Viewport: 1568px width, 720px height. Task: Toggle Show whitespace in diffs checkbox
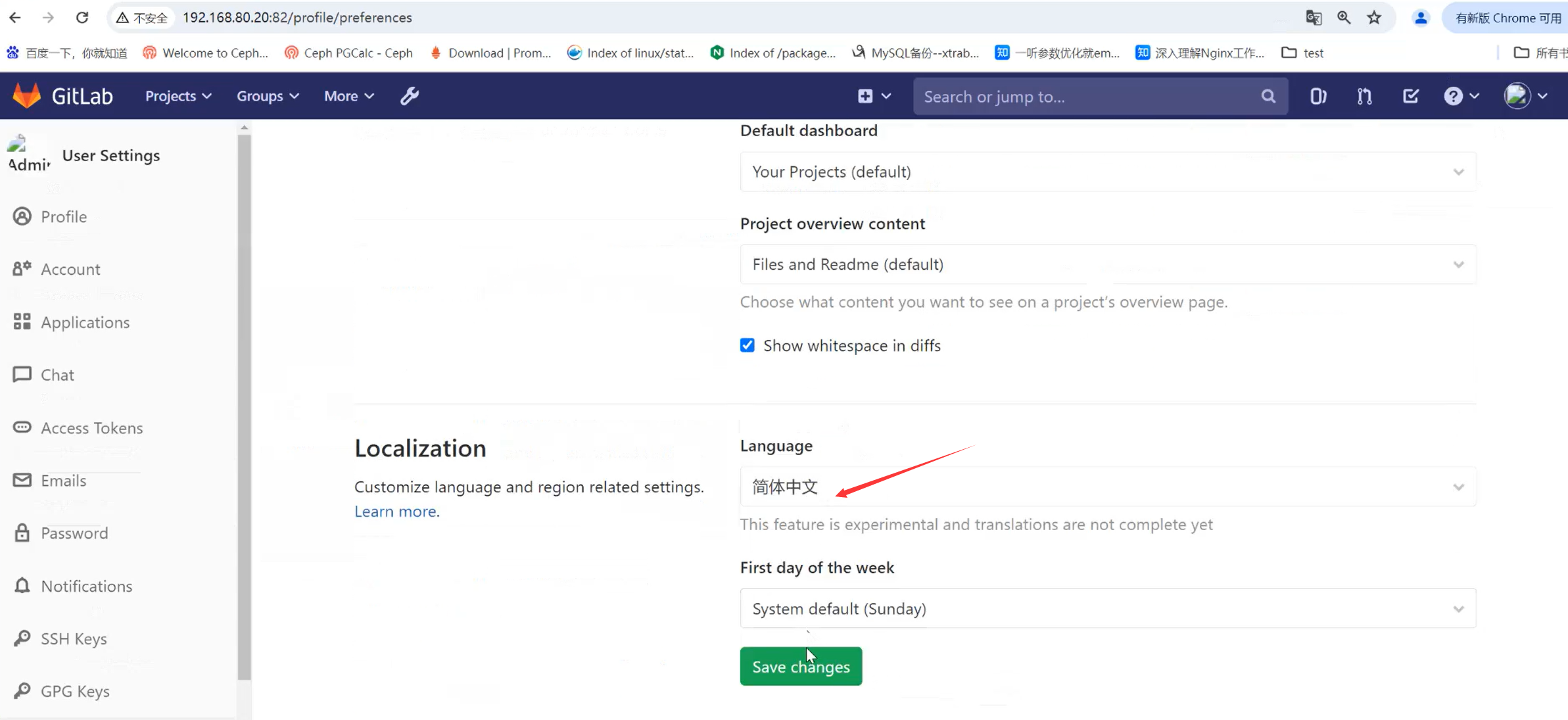(x=748, y=345)
